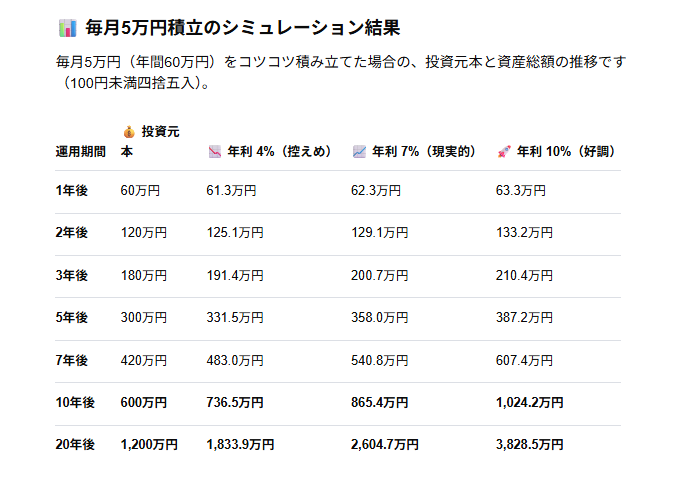688x479 pixels.
Task: Click the 3,828.5万円 cell
Action: (x=530, y=445)
